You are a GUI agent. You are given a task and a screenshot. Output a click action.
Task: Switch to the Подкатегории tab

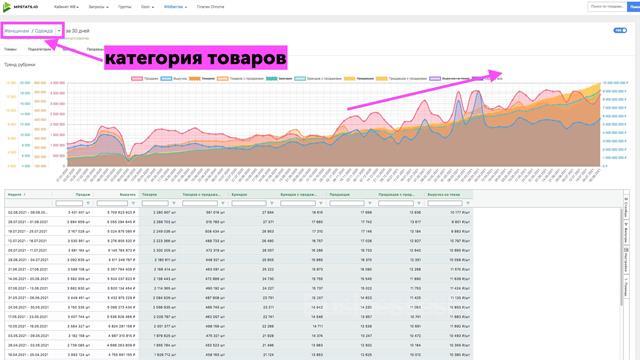coord(39,49)
